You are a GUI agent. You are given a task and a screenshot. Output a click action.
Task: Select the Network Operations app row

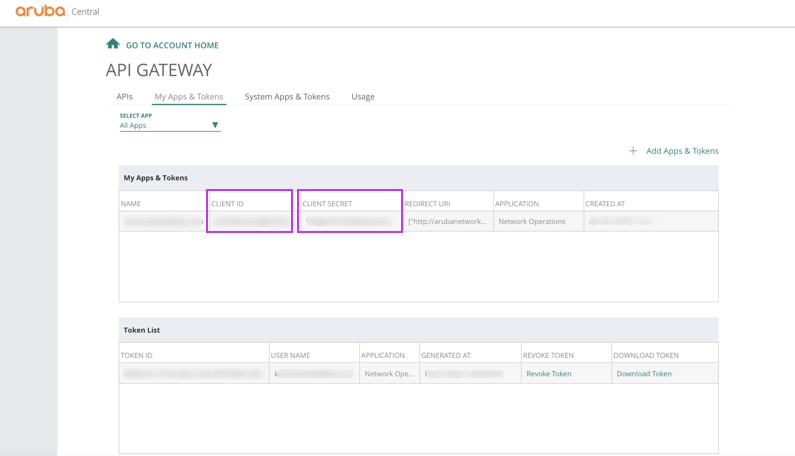click(532, 222)
